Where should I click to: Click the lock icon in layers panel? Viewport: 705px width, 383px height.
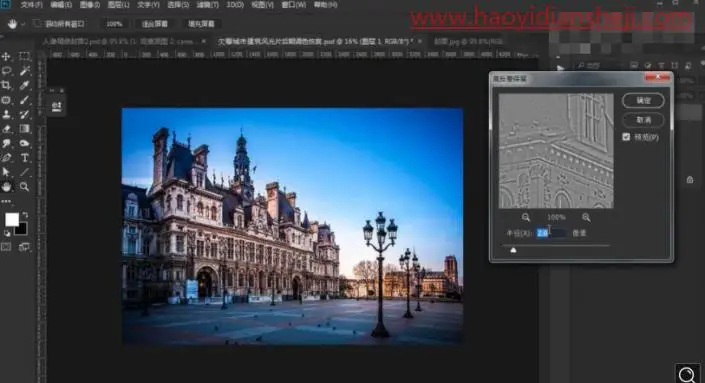(690, 180)
